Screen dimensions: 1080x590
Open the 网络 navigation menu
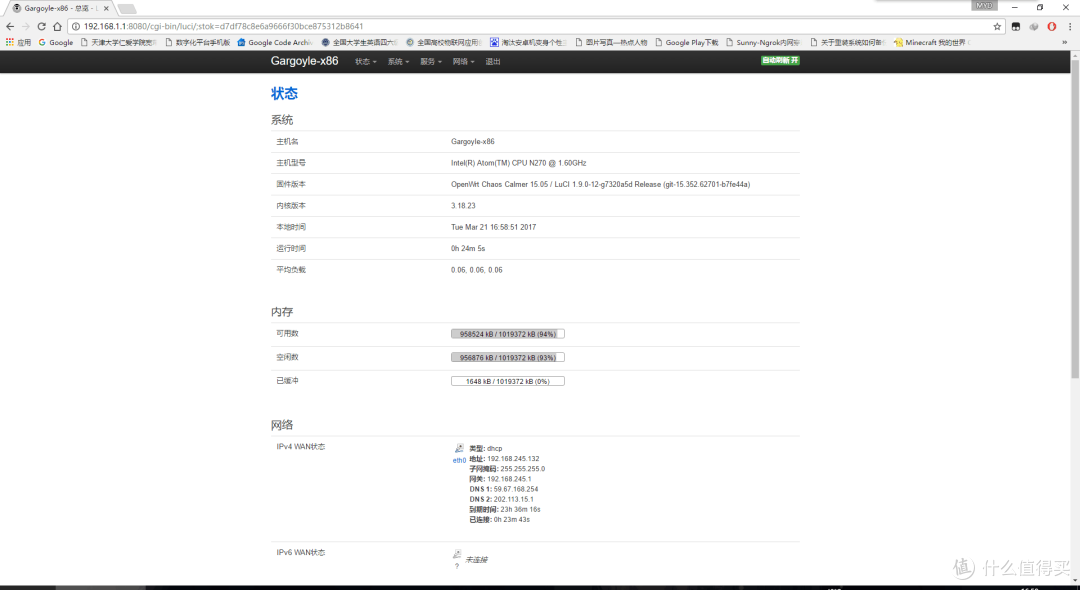point(463,62)
